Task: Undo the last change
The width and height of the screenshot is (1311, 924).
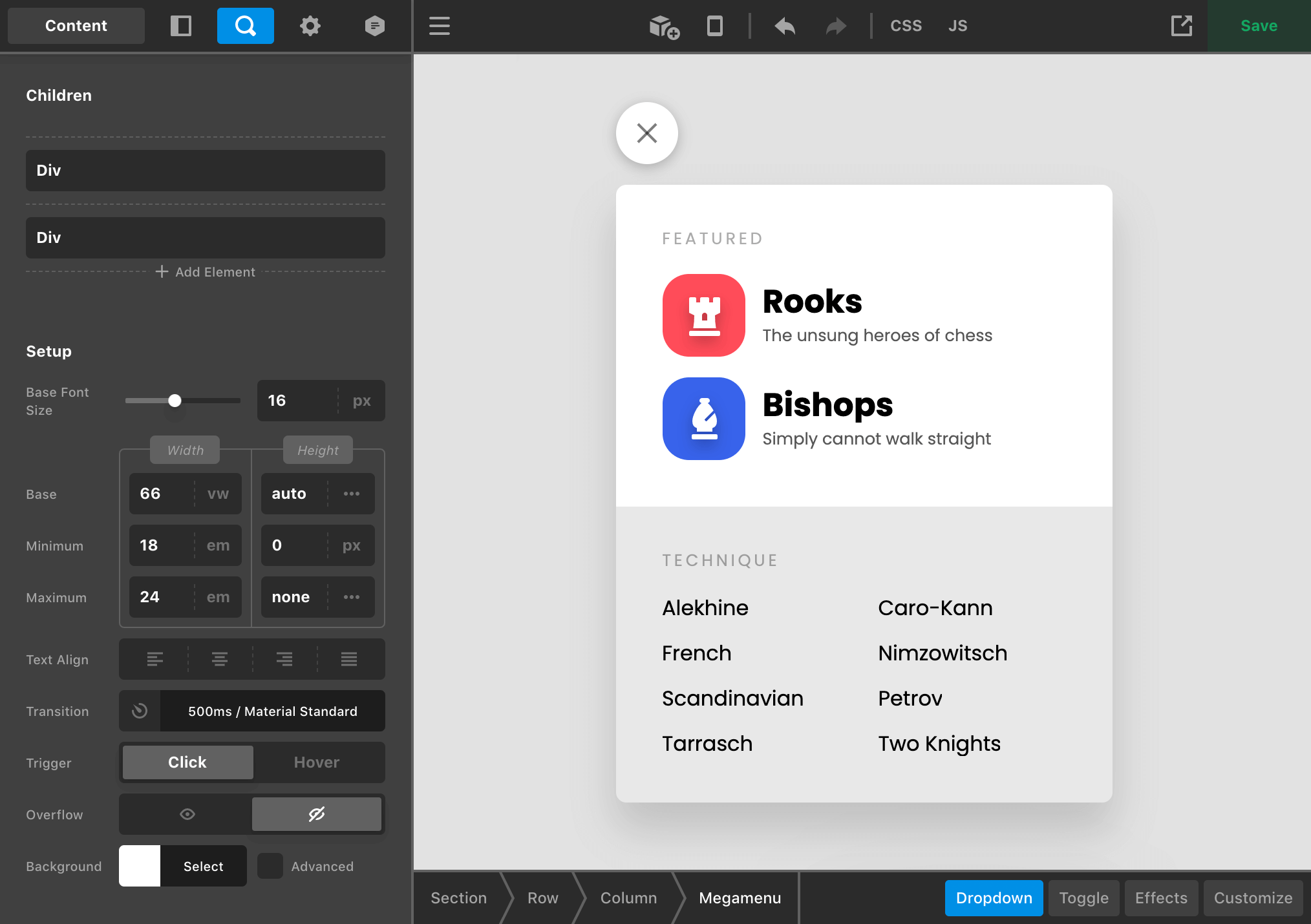Action: coord(785,26)
